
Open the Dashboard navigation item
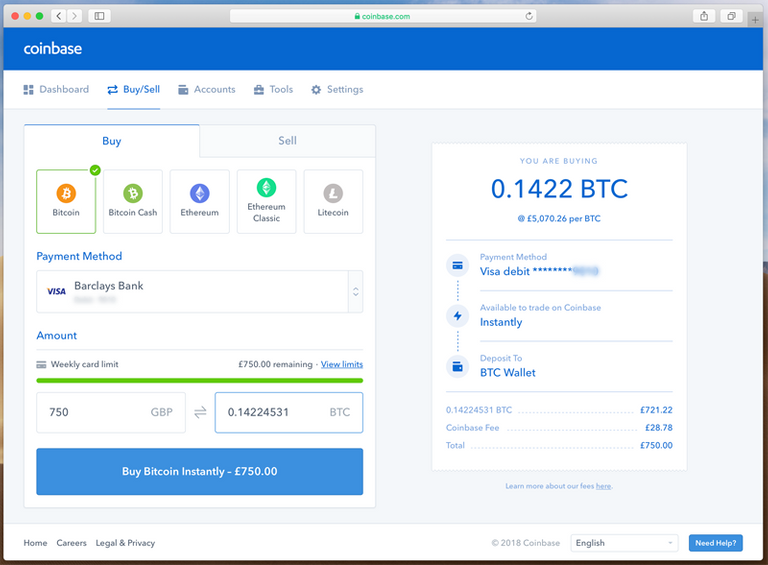tap(56, 90)
